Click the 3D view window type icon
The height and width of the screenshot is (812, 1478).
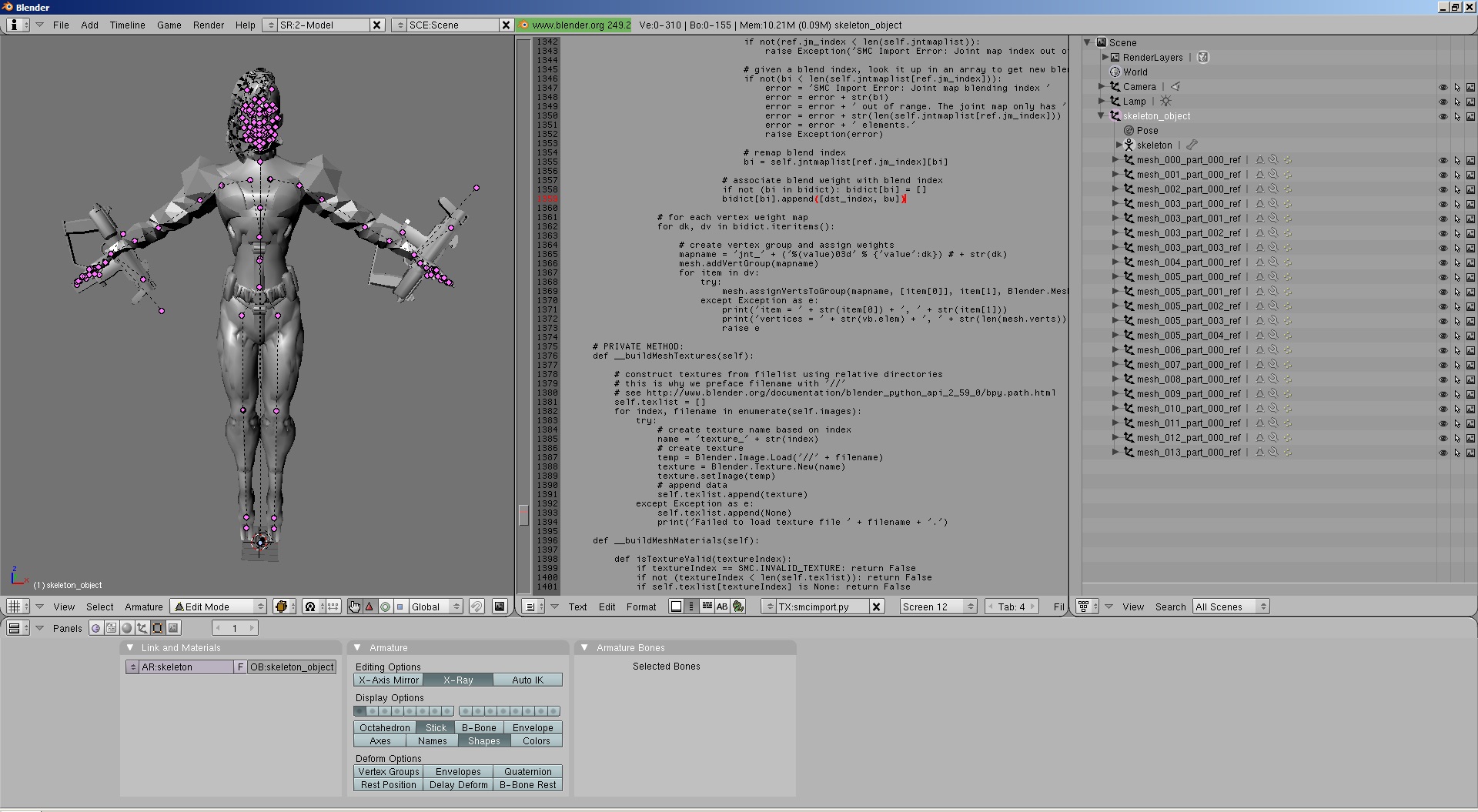(18, 606)
